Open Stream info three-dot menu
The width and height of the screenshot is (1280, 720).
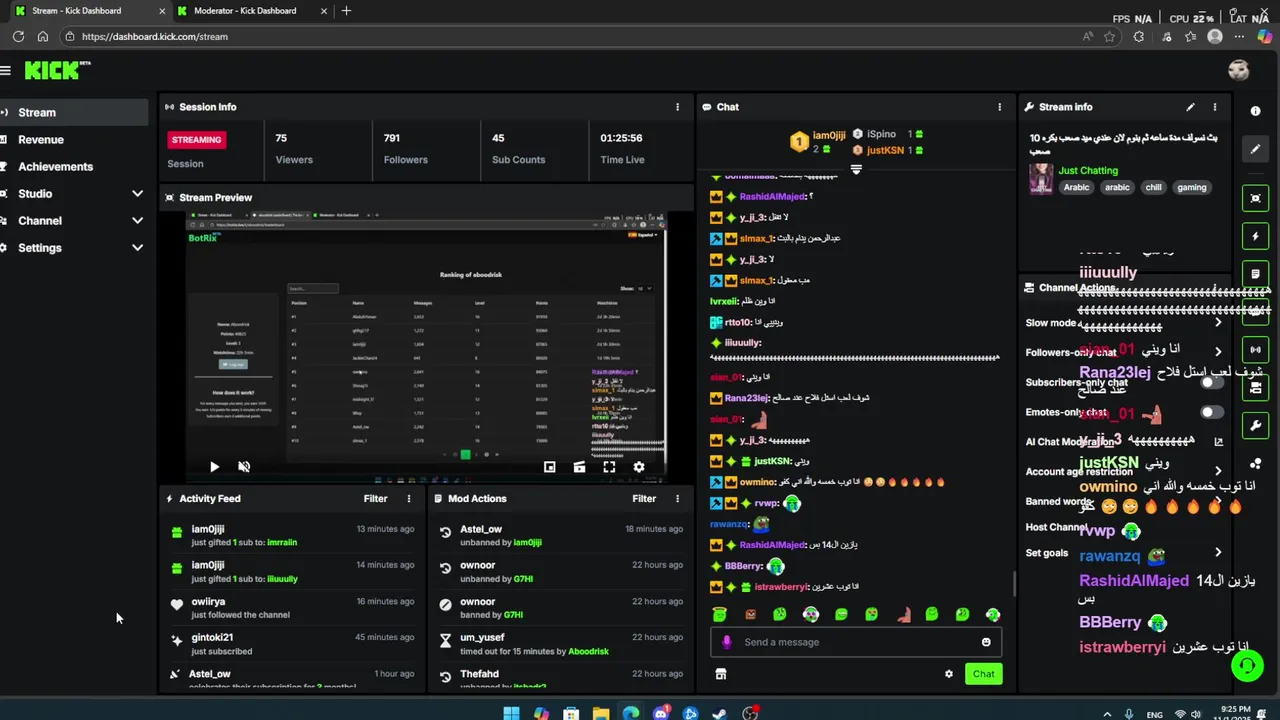click(x=1215, y=107)
